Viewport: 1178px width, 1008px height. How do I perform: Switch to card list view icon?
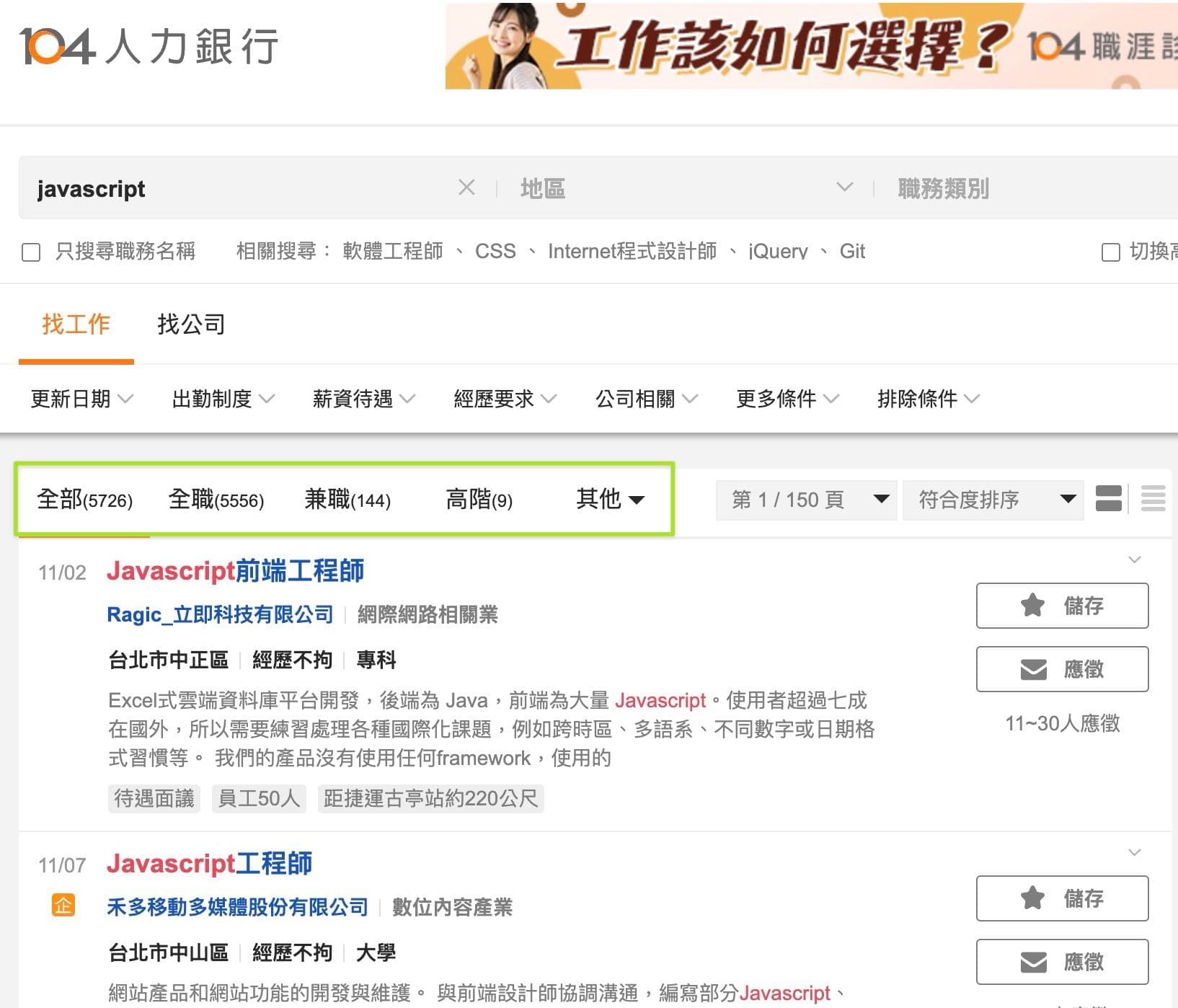tap(1108, 498)
